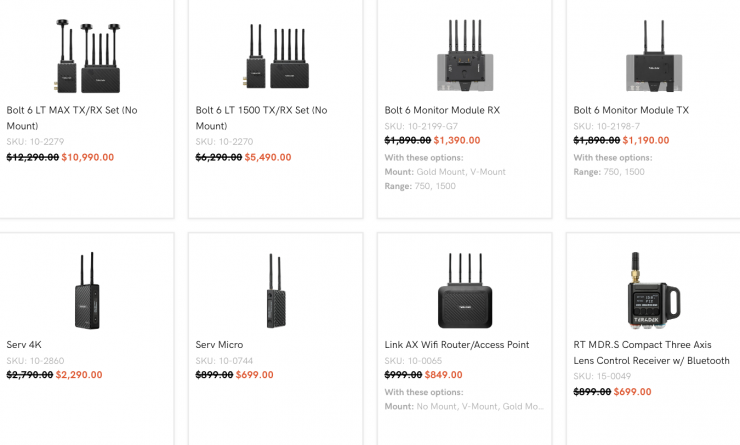Screen dimensions: 740x445
Task: Open the Bolt 6 Monitor Module RX image
Action: coord(464,55)
